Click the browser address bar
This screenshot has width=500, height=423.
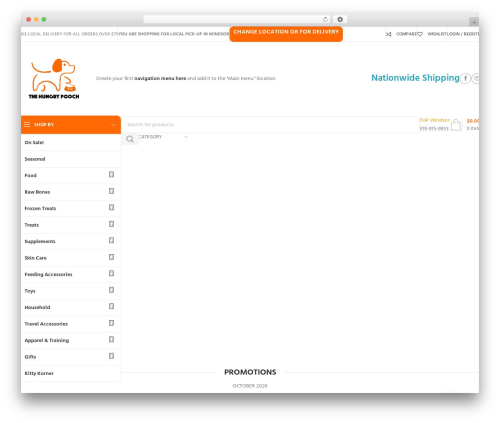pos(237,19)
